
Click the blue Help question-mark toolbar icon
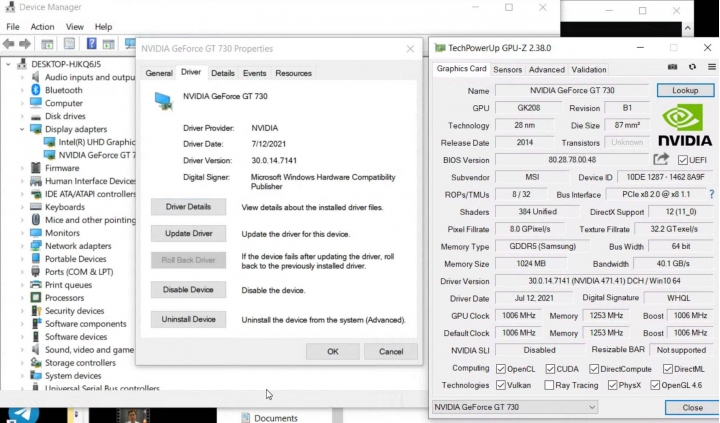[x=91, y=44]
